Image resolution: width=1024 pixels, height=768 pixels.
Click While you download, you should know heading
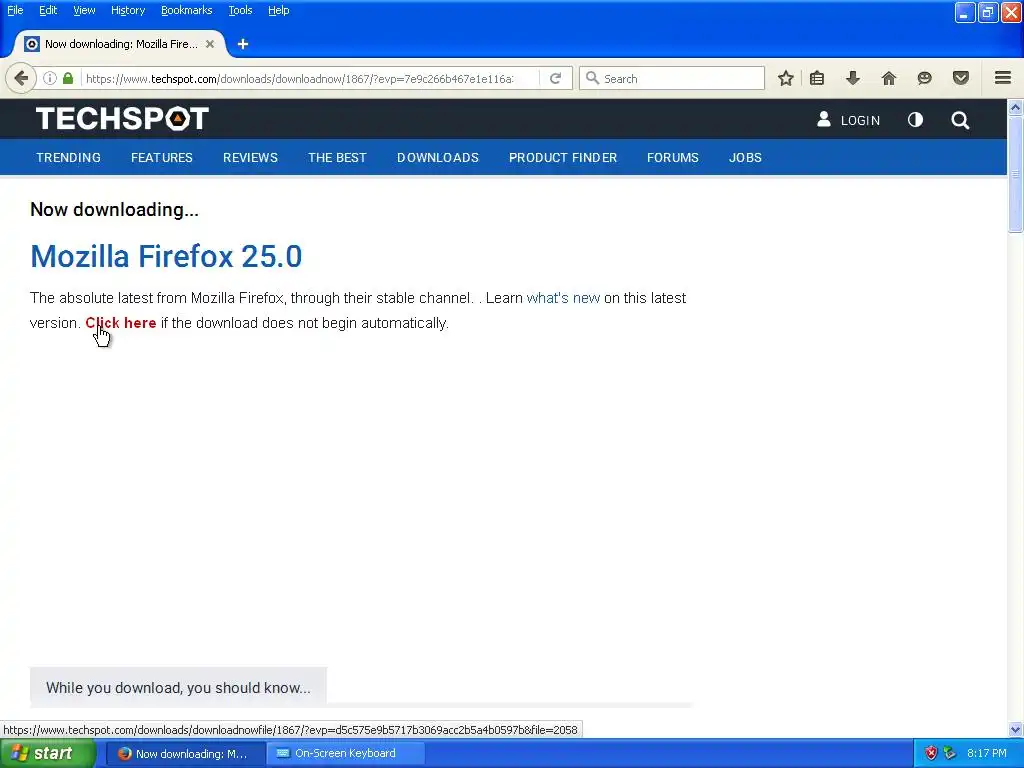pos(178,688)
